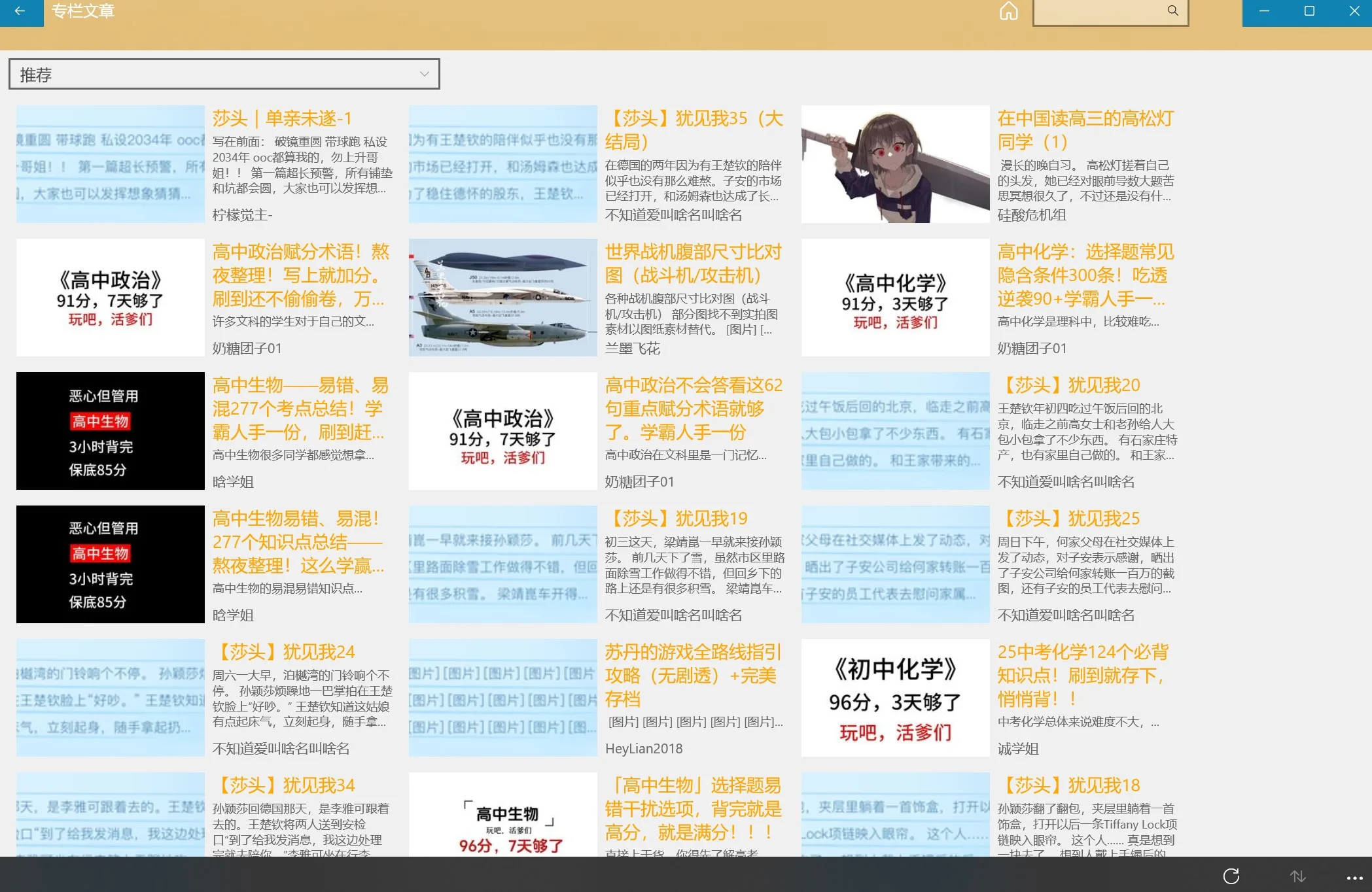1372x892 pixels.
Task: Click thumbnail of 单亲未遂-1 article
Action: pyautogui.click(x=110, y=164)
